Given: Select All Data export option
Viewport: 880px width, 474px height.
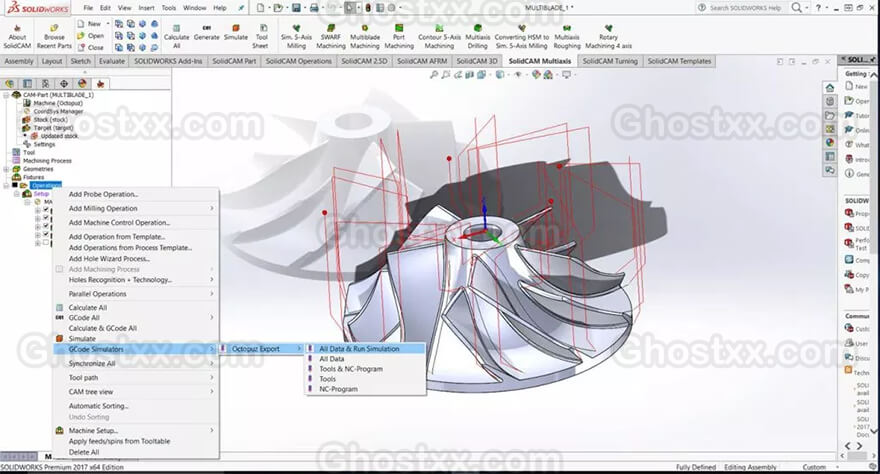Looking at the screenshot, I should pyautogui.click(x=365, y=358).
